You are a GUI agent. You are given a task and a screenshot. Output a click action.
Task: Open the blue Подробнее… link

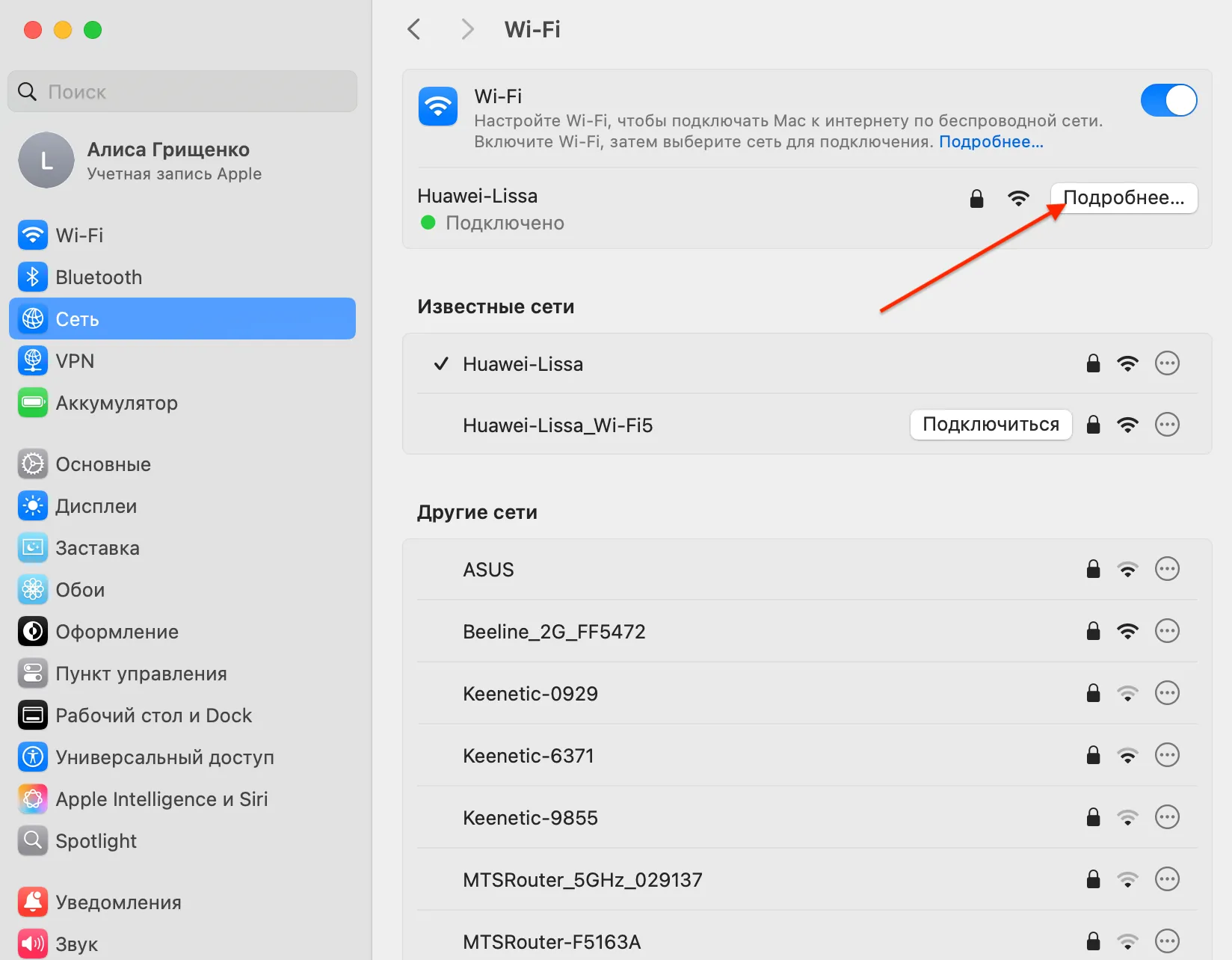[x=991, y=142]
